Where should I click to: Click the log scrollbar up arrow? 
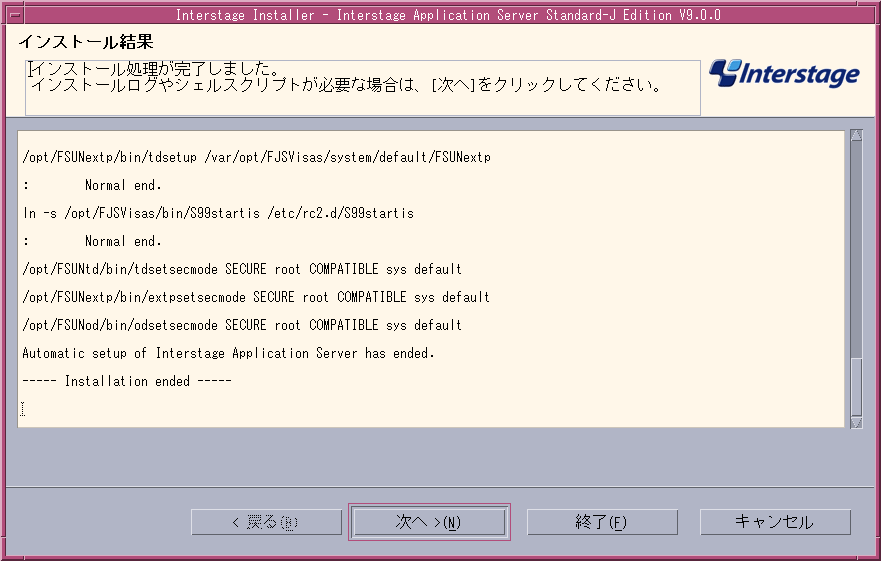tap(856, 135)
